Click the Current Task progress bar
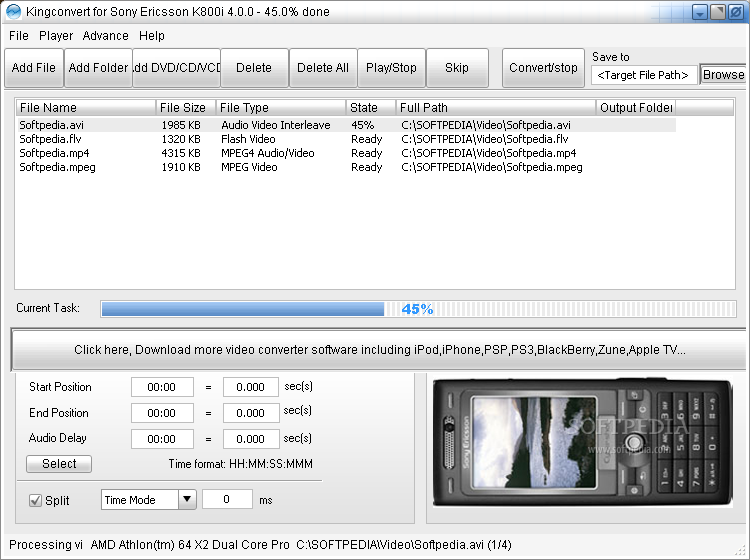 point(419,309)
